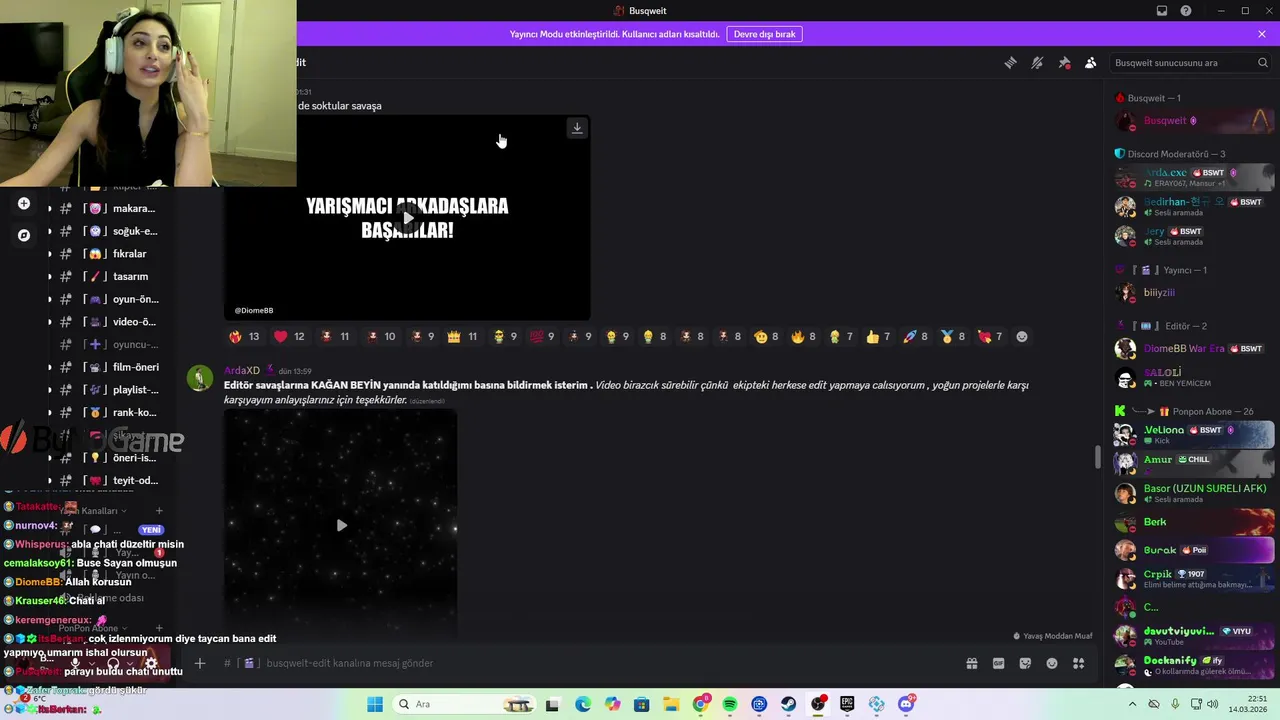This screenshot has width=1280, height=720.
Task: Expand the soğuk-e channel arrow
Action: (50, 231)
